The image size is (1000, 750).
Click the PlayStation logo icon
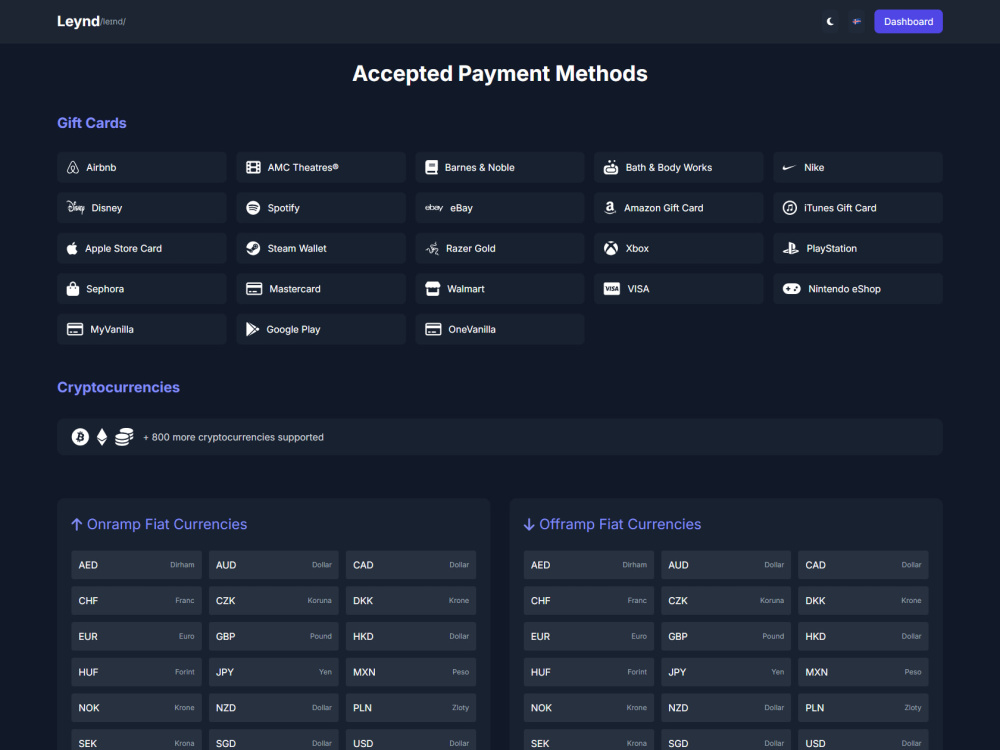coord(791,248)
